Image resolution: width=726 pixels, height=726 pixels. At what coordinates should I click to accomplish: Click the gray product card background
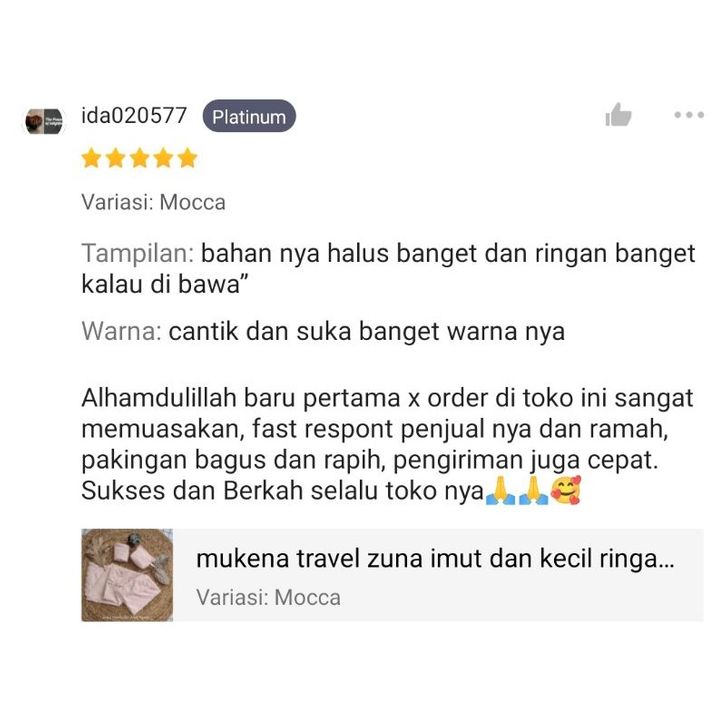coord(438,575)
